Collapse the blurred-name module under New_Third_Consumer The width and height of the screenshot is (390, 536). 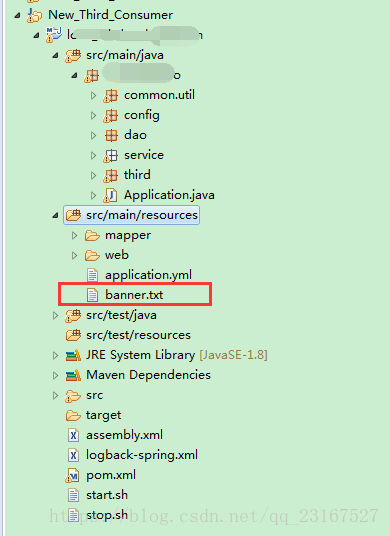[36, 36]
